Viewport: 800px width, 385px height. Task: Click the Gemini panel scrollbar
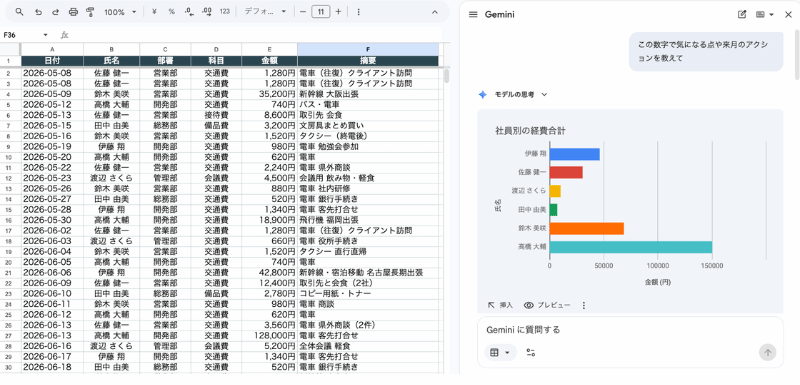coord(797,54)
